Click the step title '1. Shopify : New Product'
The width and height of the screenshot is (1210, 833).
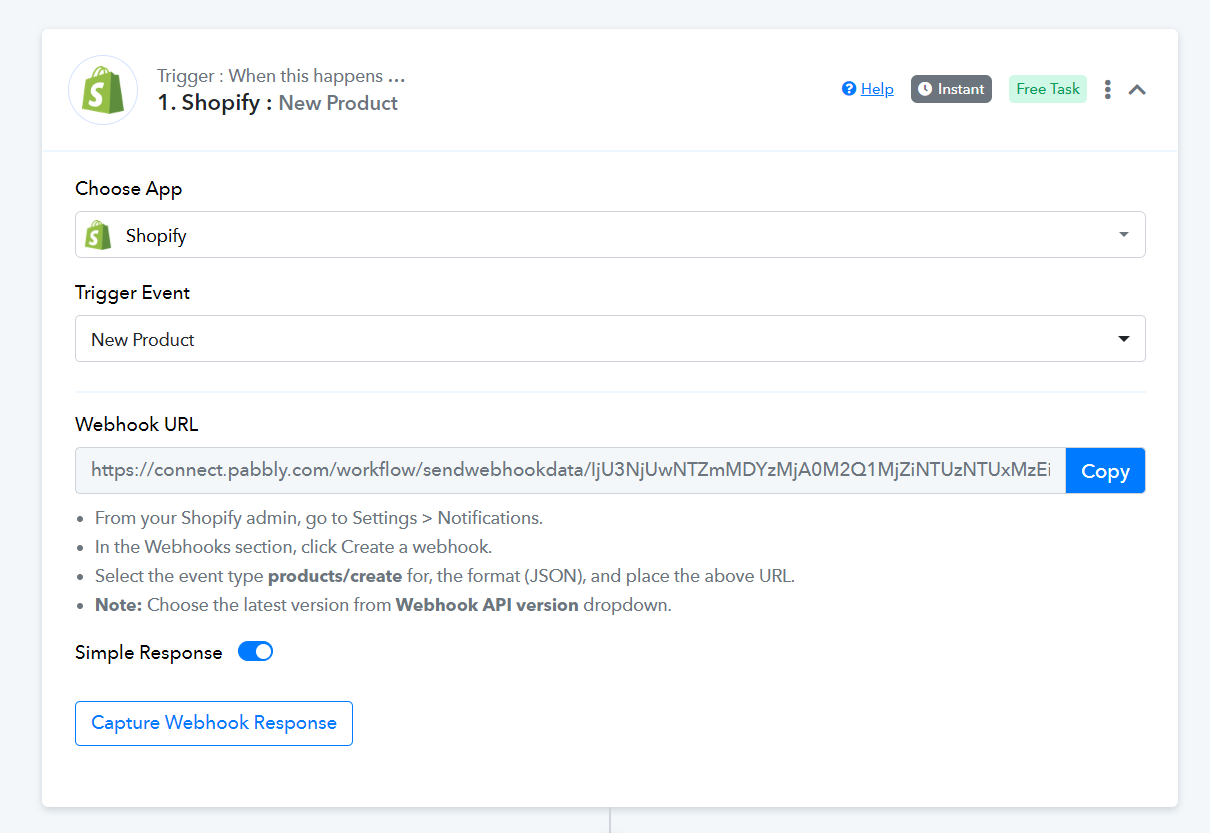pos(278,103)
